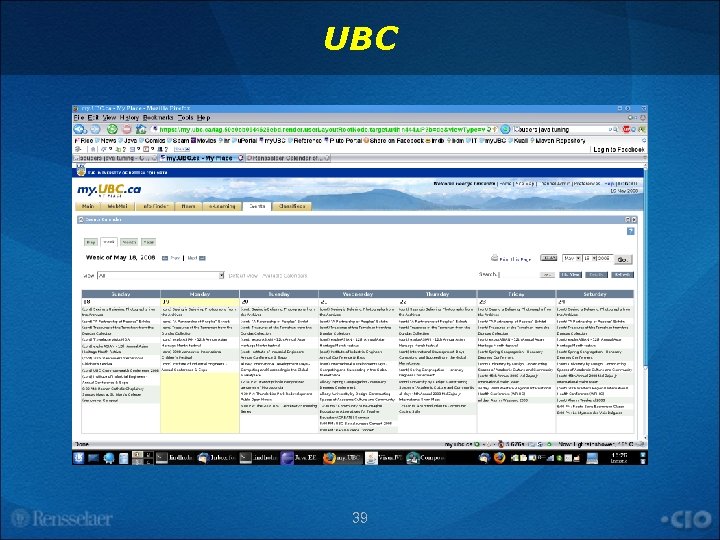Switch to the myUBC.ca - My Place tab
The height and width of the screenshot is (540, 720).
click(201, 158)
